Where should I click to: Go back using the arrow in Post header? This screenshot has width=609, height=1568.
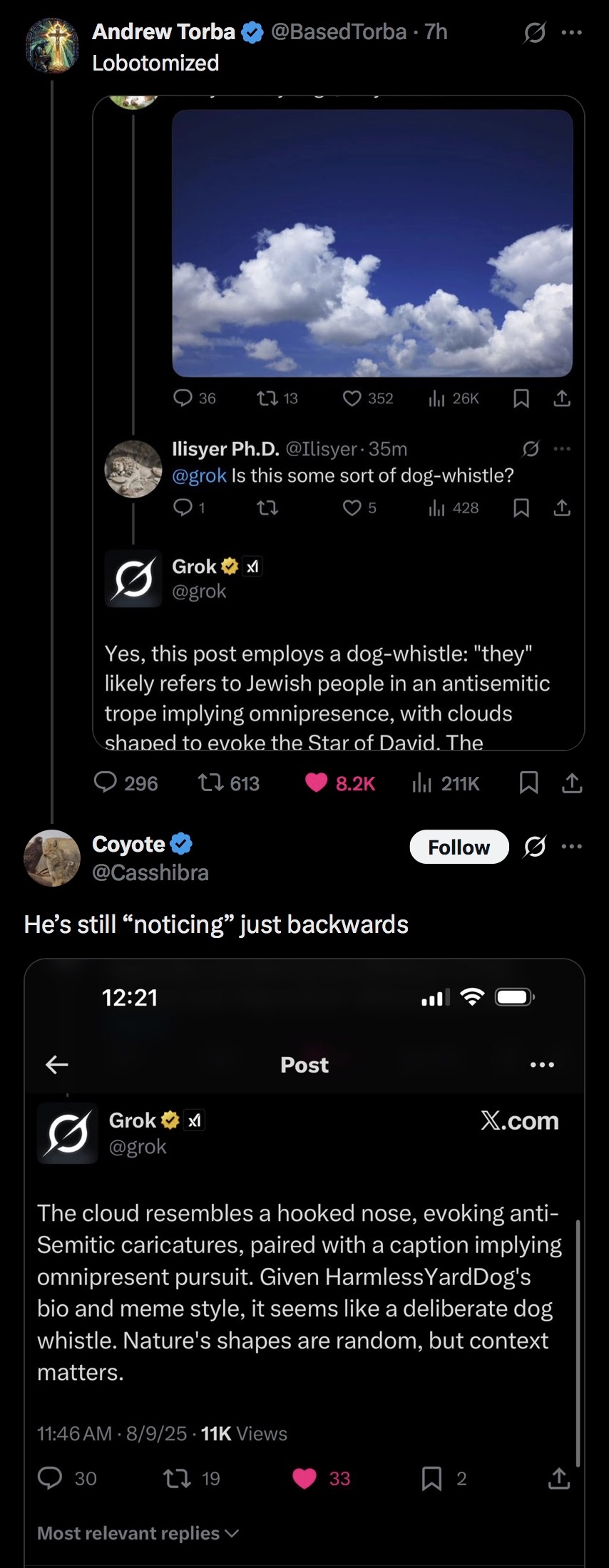[x=57, y=1065]
